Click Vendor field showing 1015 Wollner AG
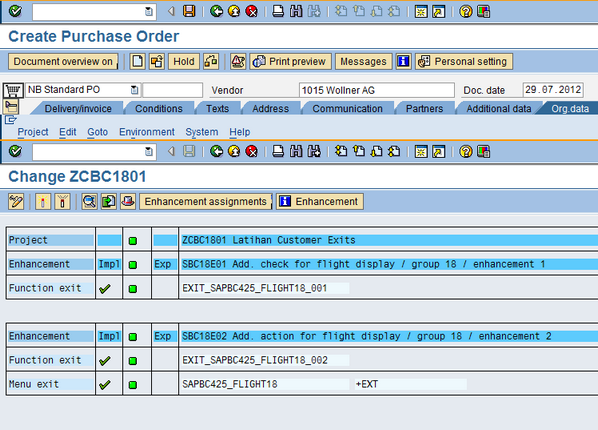Screen dimensions: 598x430 click(377, 90)
